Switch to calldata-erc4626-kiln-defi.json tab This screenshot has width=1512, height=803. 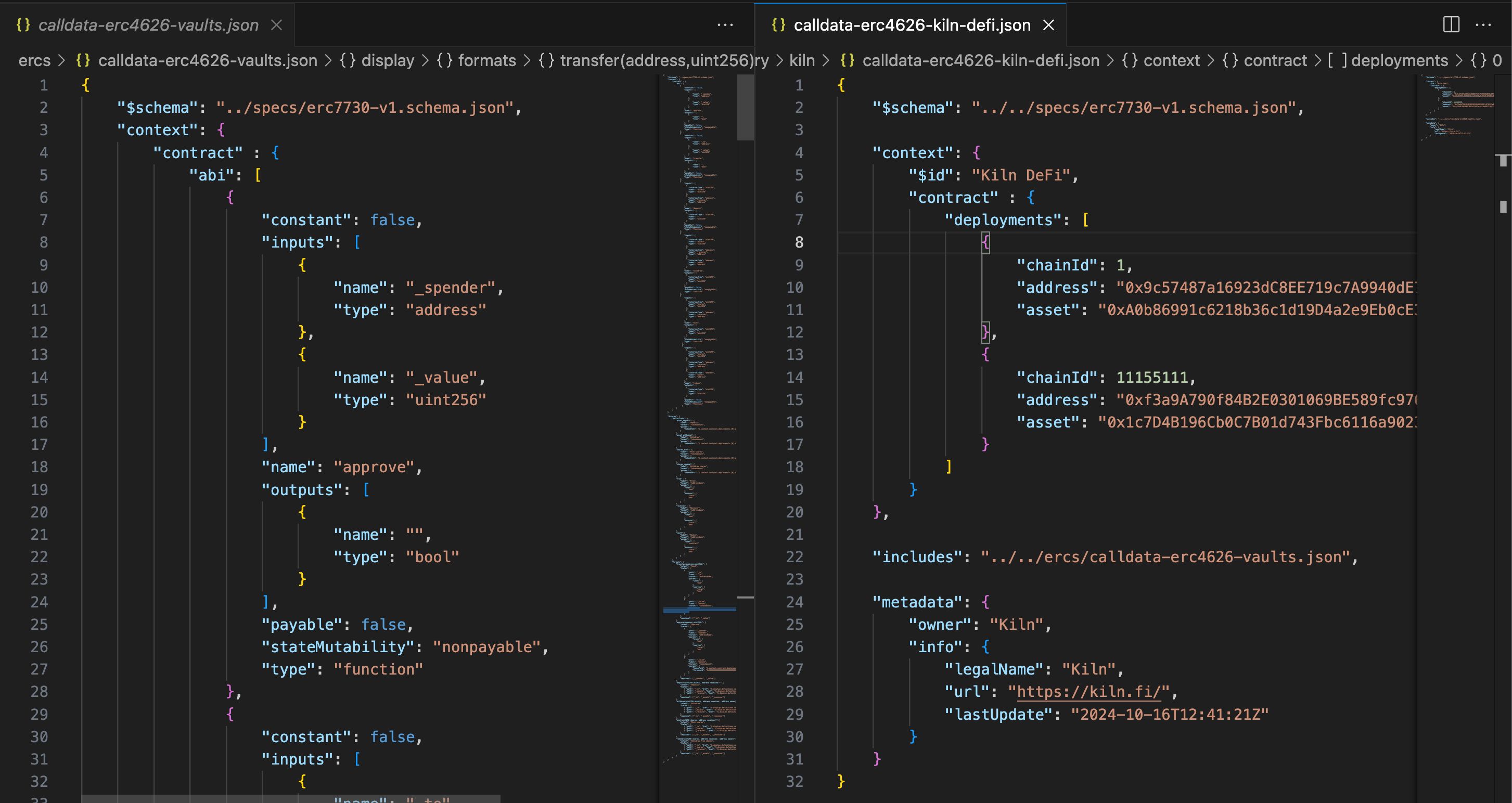[x=912, y=24]
